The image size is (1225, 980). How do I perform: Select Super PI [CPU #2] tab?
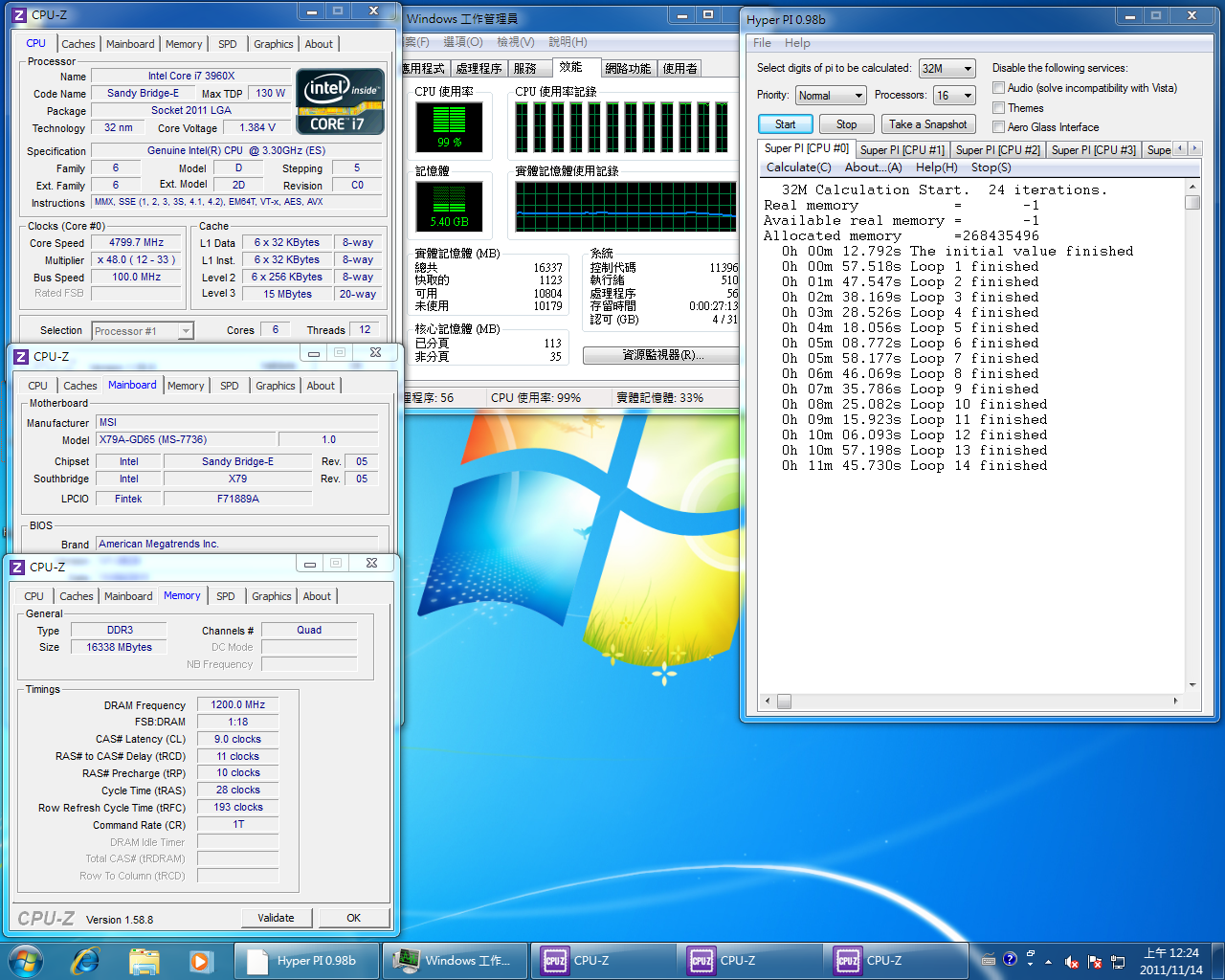[x=997, y=150]
